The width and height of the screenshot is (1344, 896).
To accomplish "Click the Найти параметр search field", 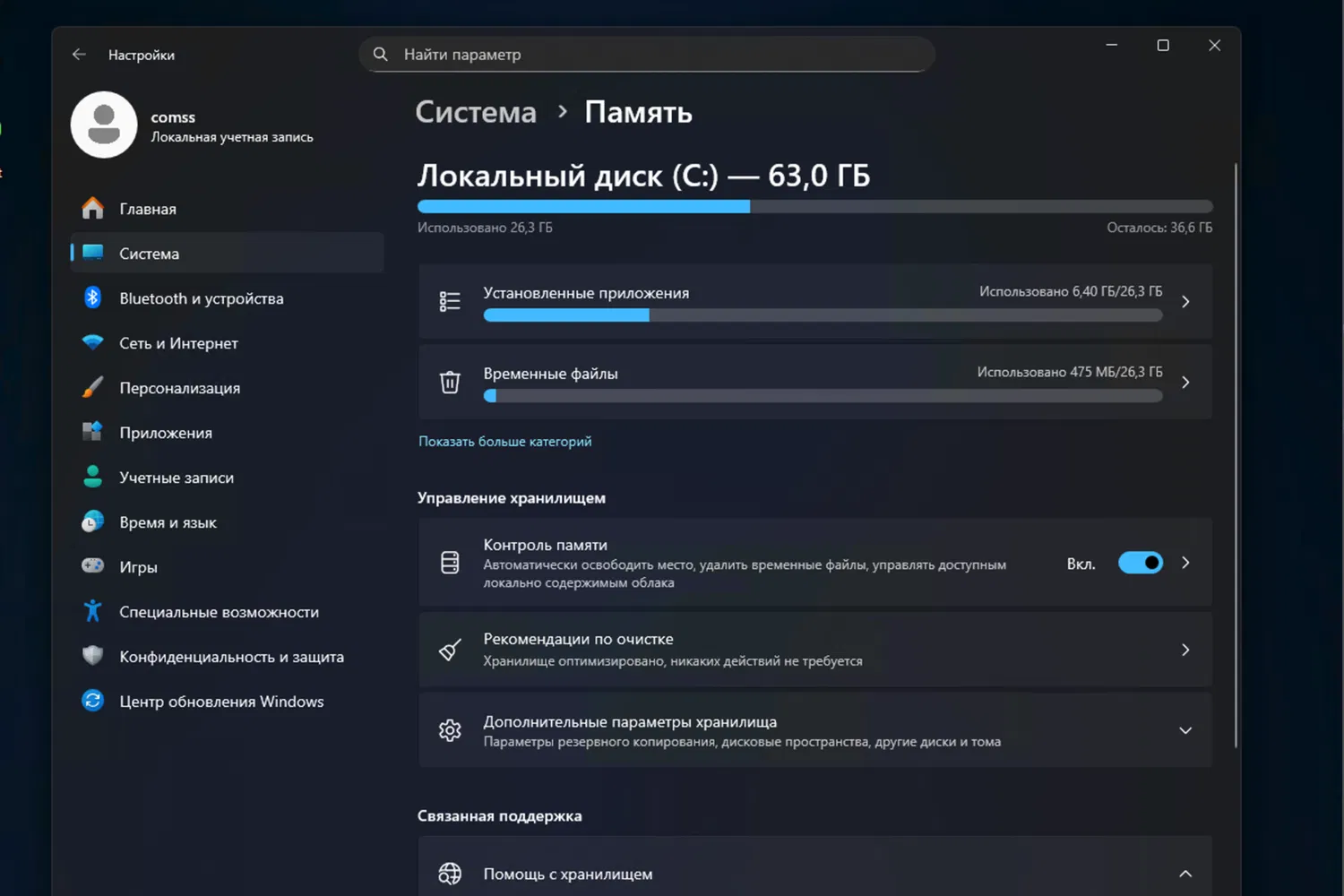I will point(647,55).
